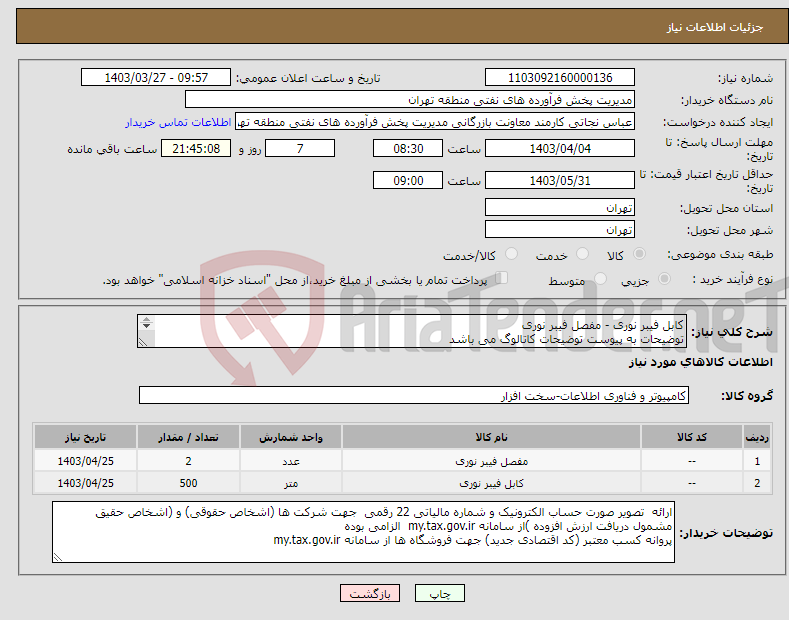Click scroll-up arrow in شرح کلی نیاز box
The image size is (789, 620).
tap(146, 319)
